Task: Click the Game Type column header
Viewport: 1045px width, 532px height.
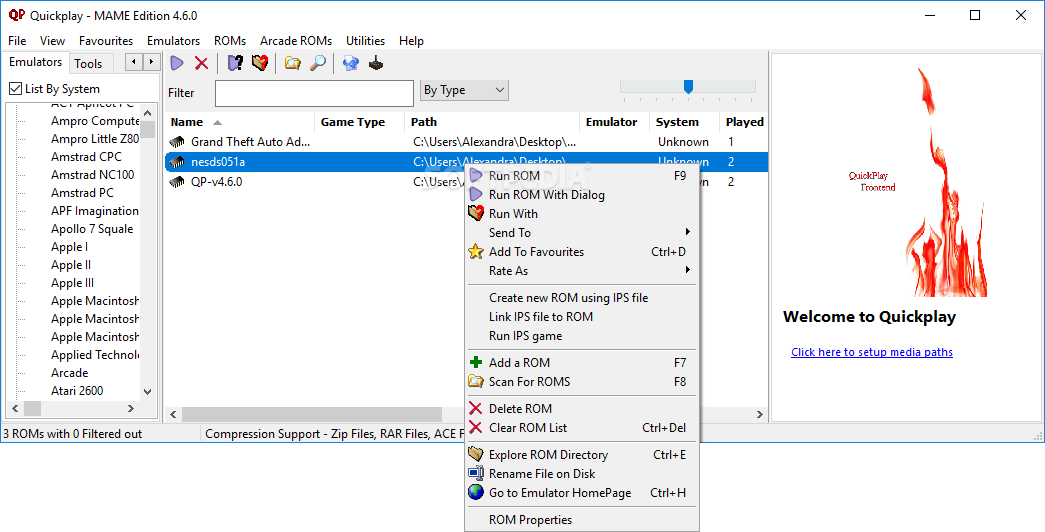Action: click(x=360, y=122)
